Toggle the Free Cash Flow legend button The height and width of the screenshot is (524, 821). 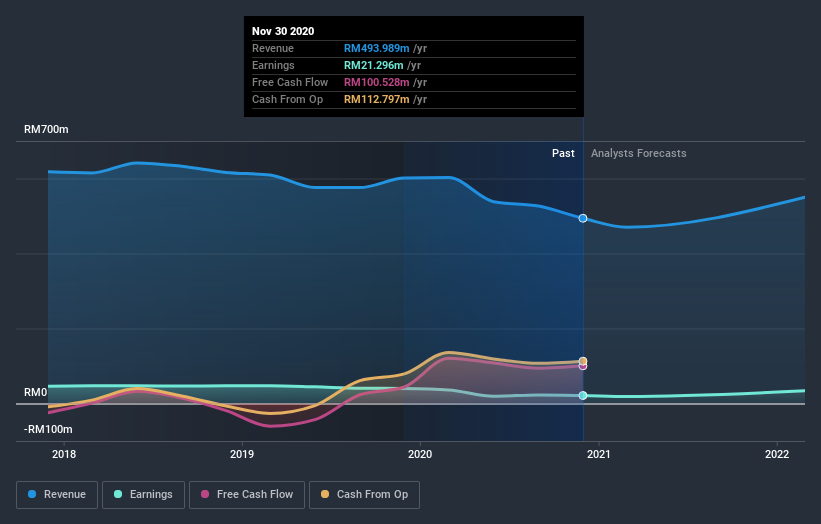(247, 495)
